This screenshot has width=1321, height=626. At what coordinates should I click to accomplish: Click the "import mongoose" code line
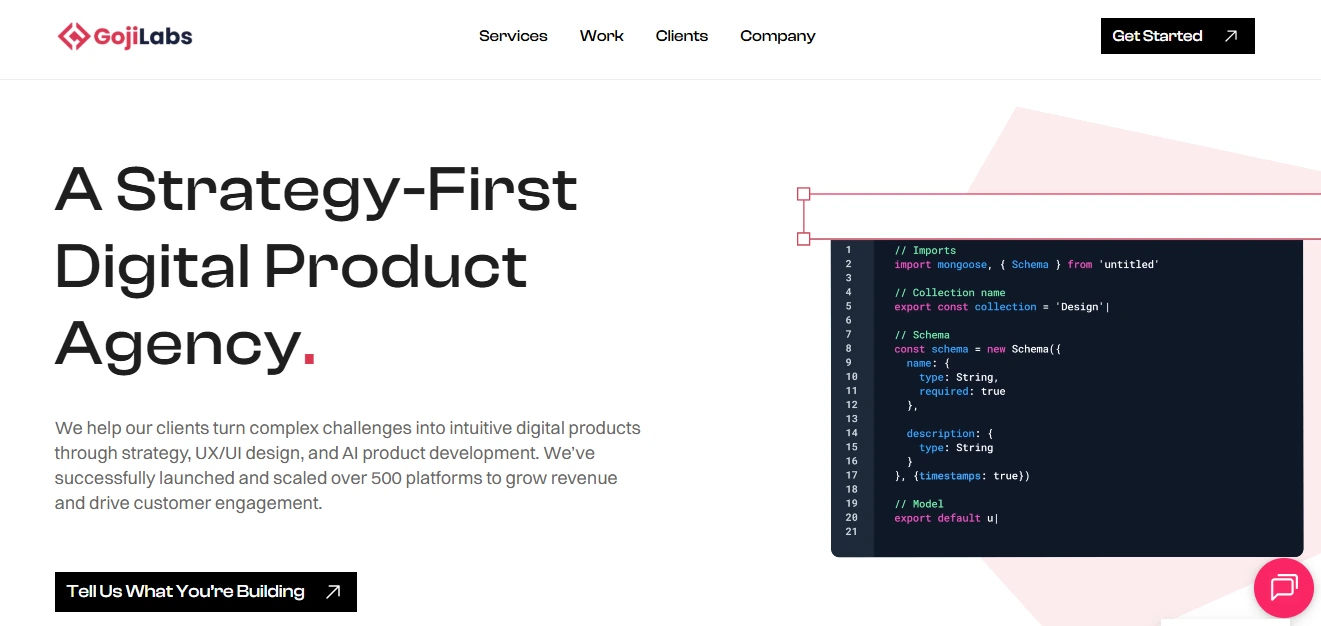coord(1026,265)
